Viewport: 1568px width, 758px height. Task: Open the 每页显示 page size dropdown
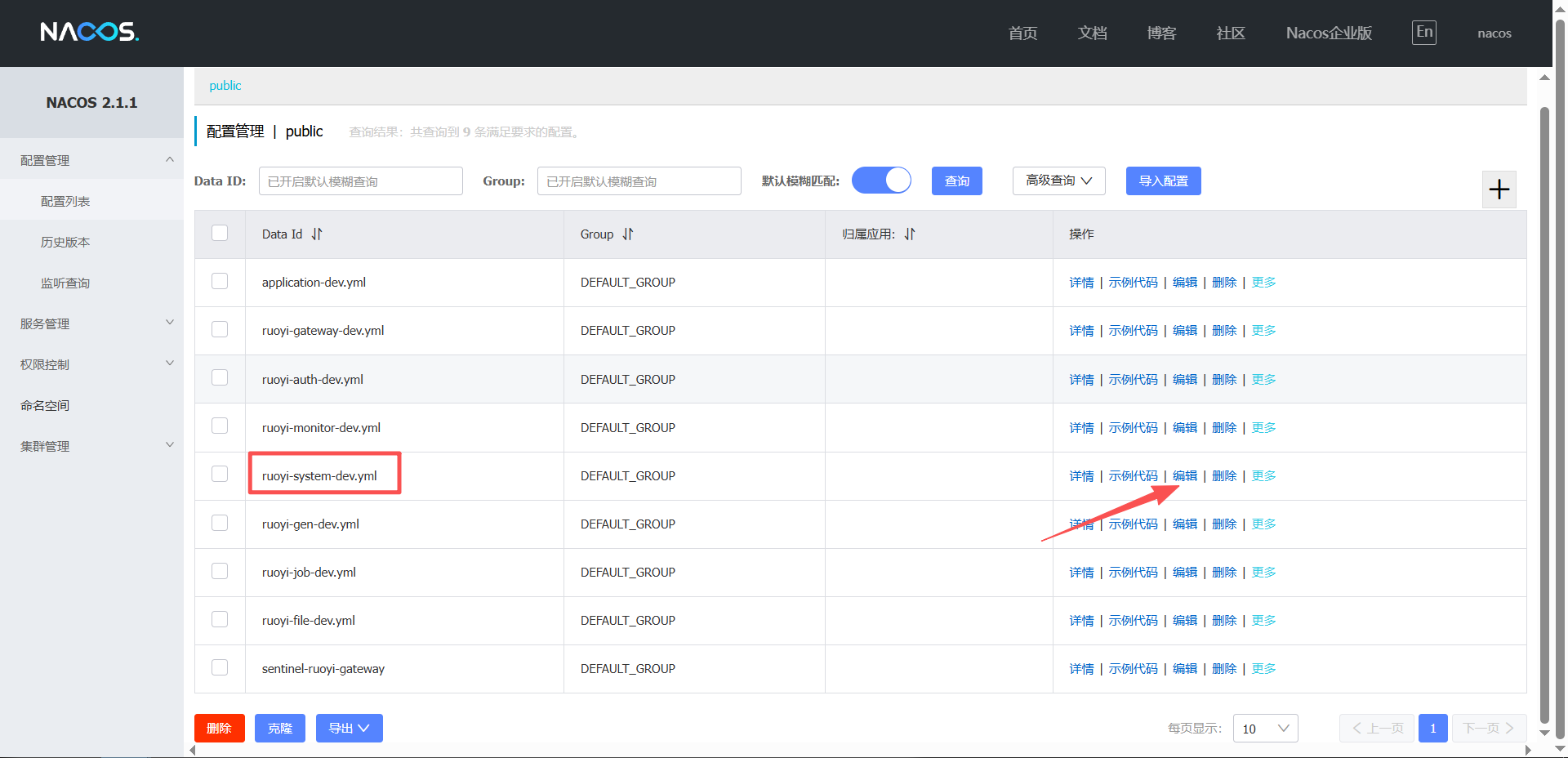tap(1265, 729)
